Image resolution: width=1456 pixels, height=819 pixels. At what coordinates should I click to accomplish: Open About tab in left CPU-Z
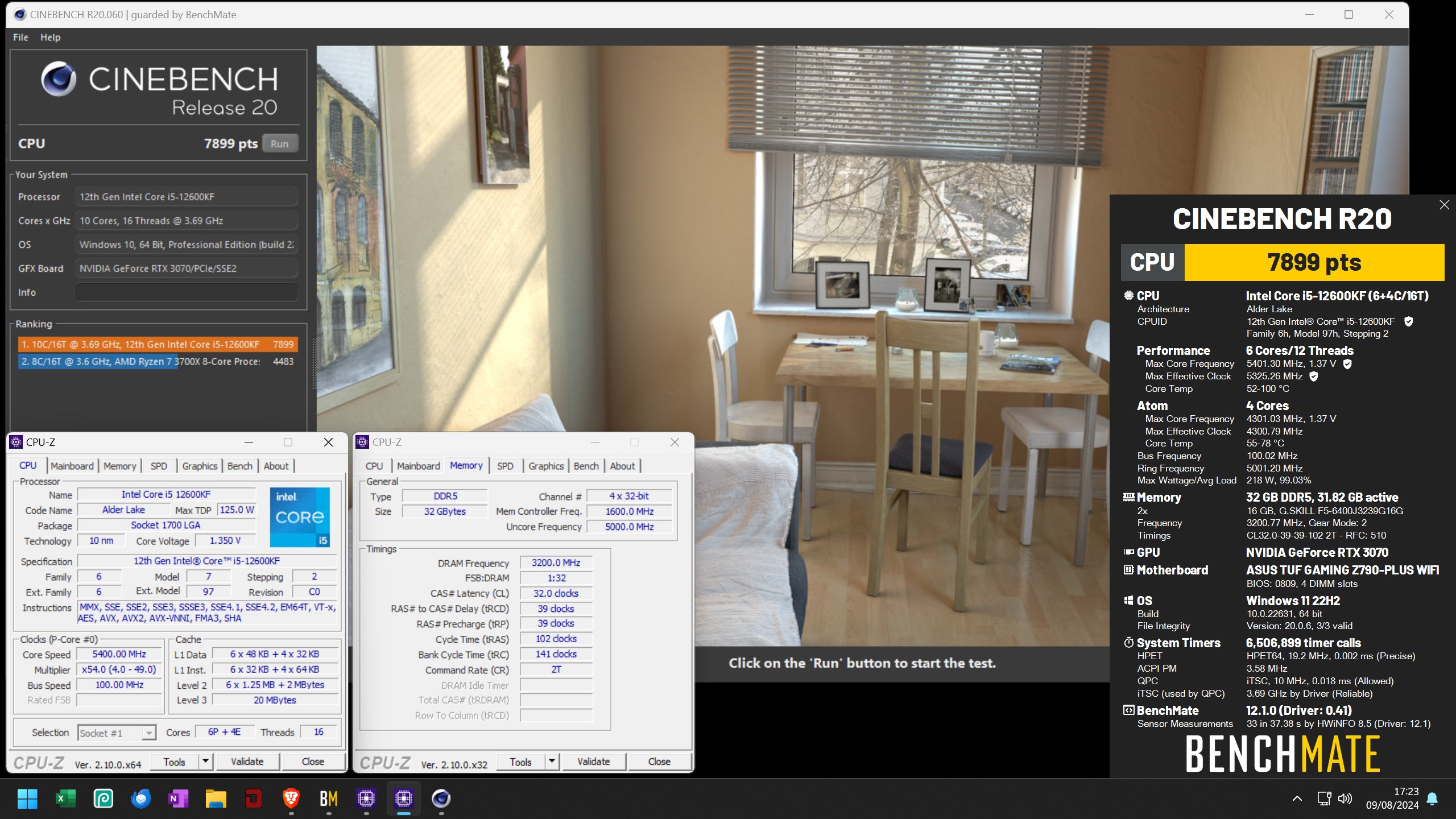coord(276,466)
